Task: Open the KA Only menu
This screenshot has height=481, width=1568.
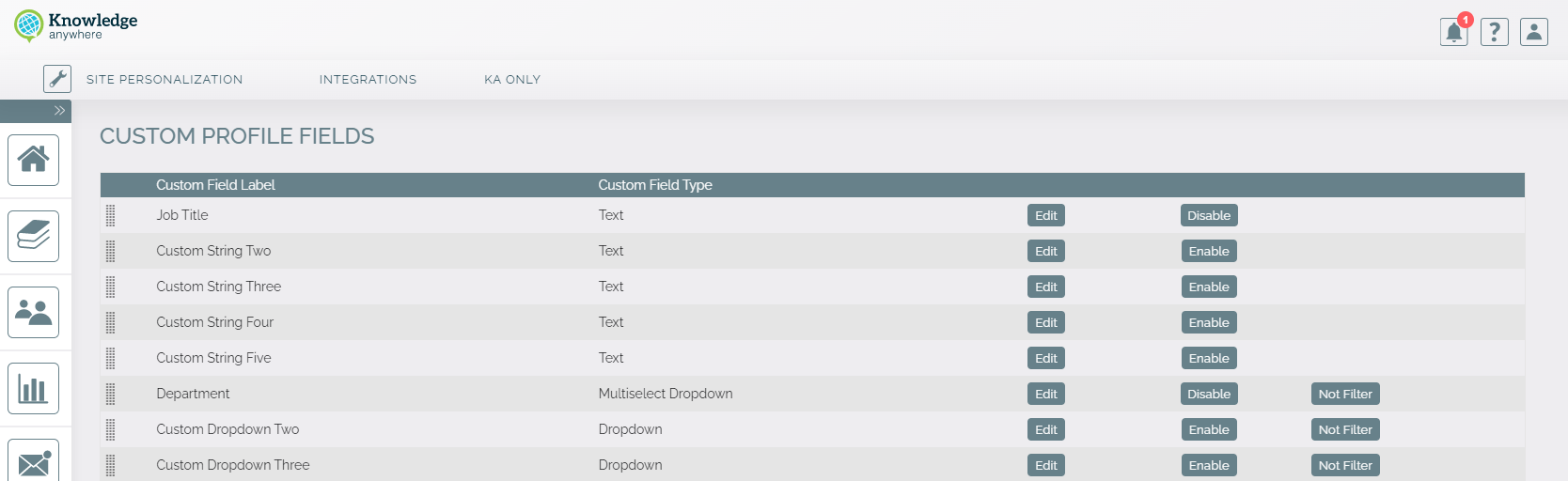Action: pyautogui.click(x=512, y=80)
